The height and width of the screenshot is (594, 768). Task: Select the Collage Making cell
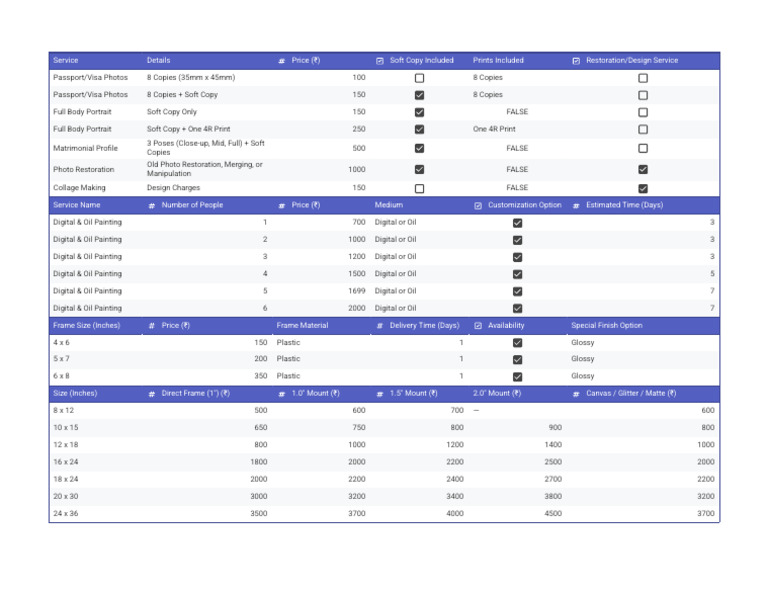(x=96, y=188)
